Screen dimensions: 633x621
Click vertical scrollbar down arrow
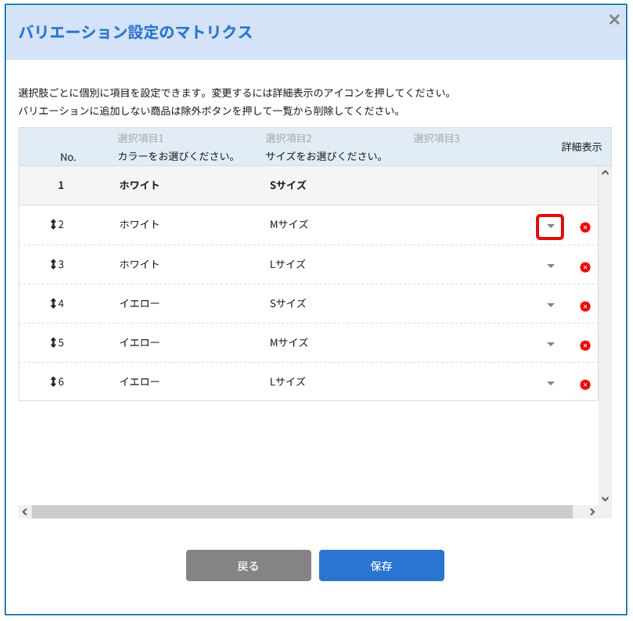point(605,499)
